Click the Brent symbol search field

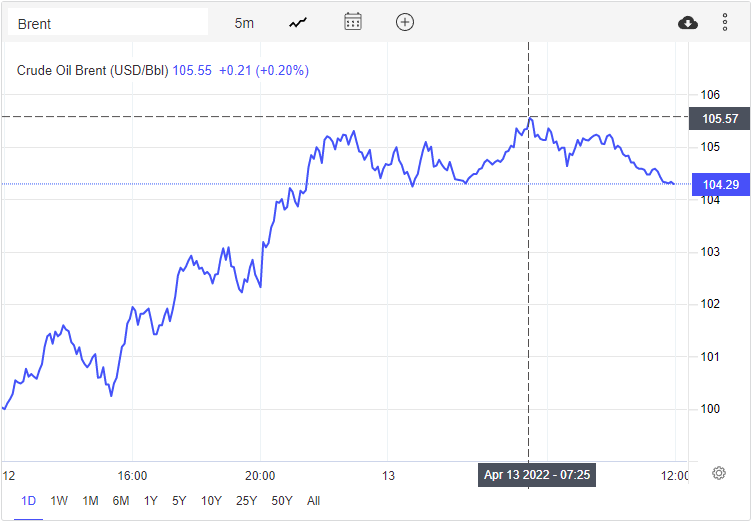point(107,22)
